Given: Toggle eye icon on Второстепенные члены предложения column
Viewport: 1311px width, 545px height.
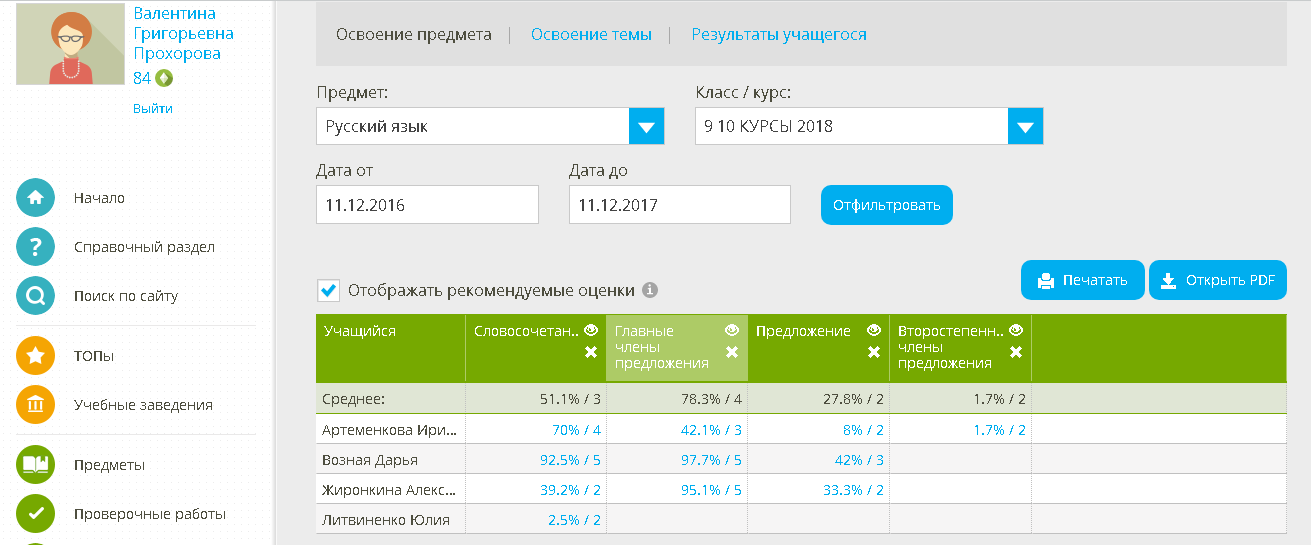Looking at the screenshot, I should coord(1016,330).
